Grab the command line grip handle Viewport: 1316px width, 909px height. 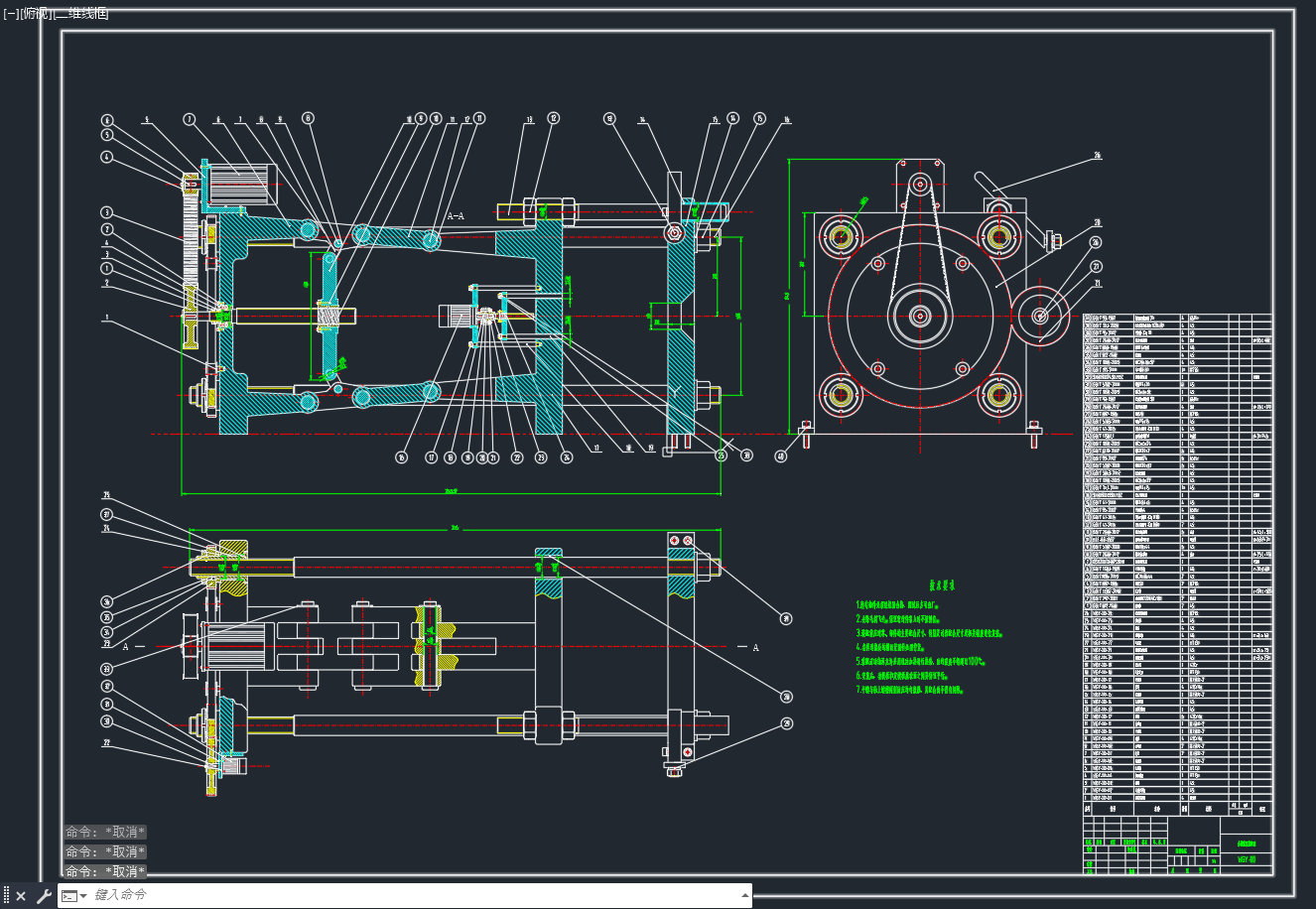[x=6, y=896]
